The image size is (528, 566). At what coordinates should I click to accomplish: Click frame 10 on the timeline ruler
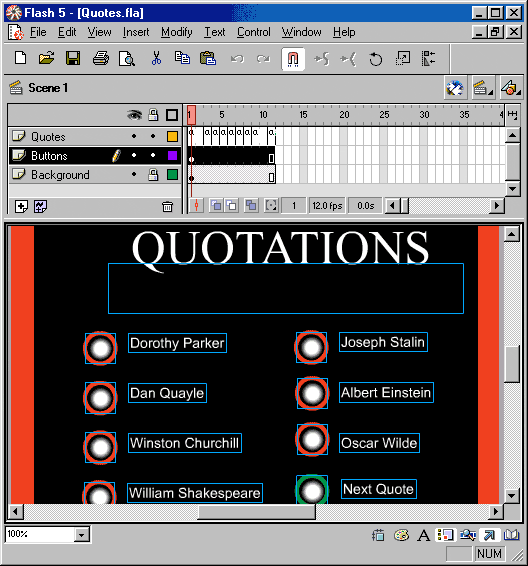point(263,115)
